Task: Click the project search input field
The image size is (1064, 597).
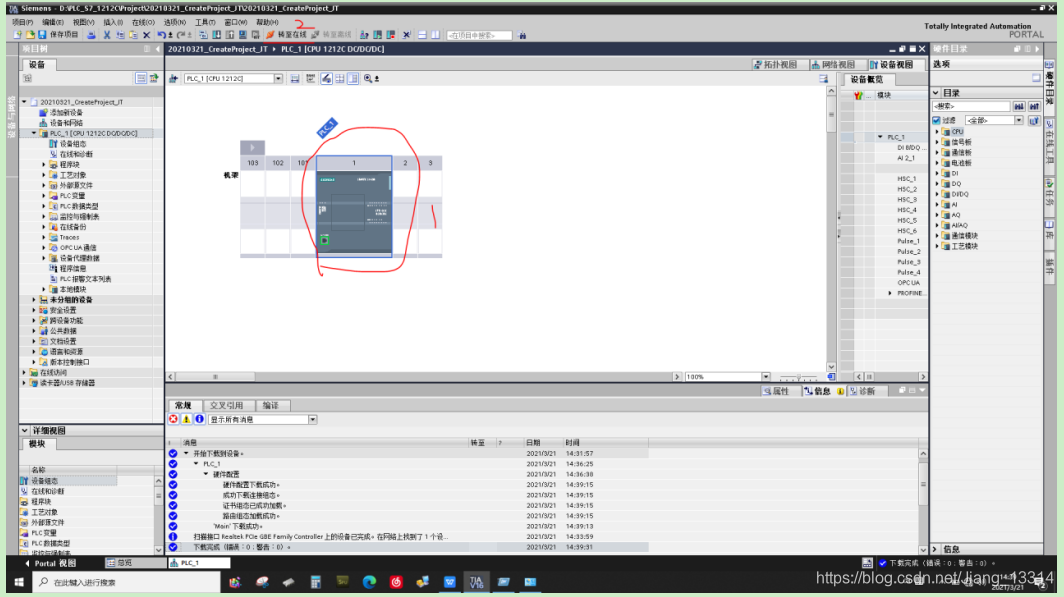Action: point(479,35)
